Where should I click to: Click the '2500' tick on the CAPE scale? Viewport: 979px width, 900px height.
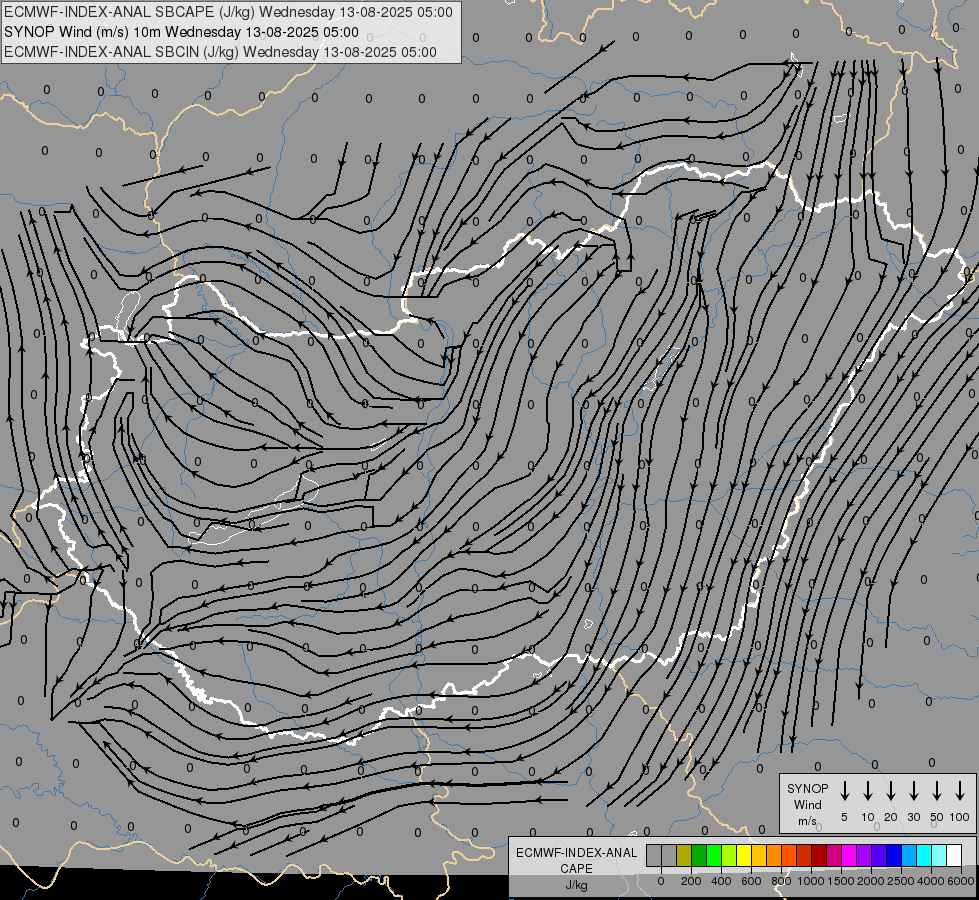point(900,881)
